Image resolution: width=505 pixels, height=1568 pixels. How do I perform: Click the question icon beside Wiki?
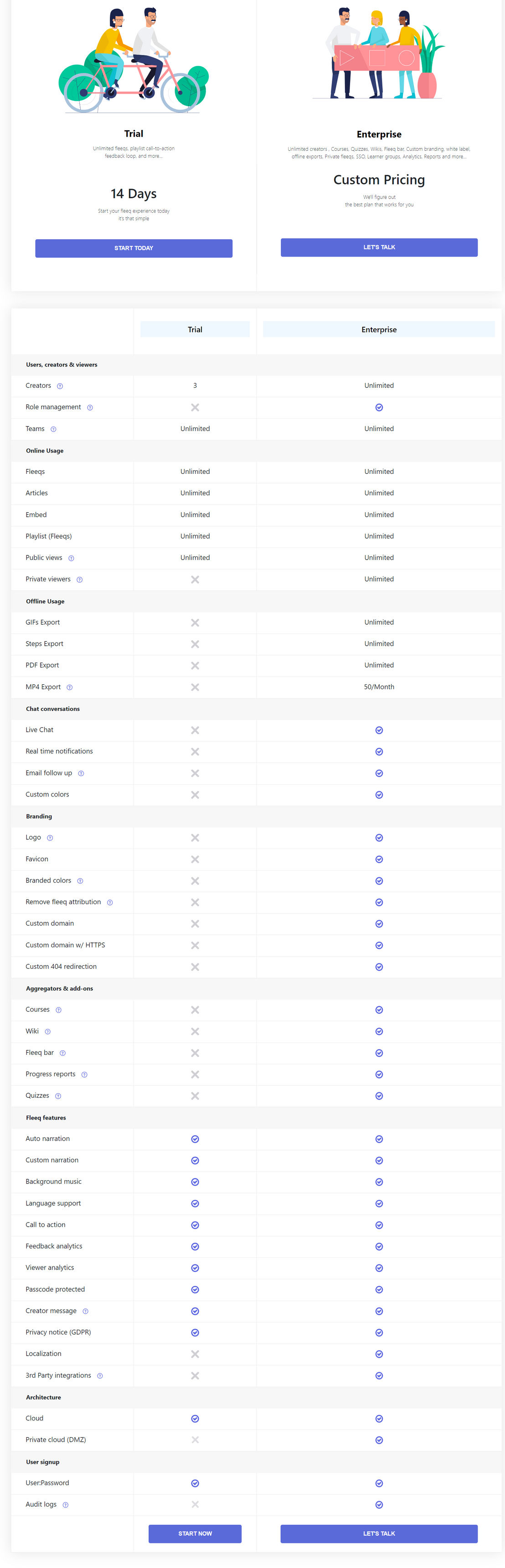click(x=47, y=1031)
